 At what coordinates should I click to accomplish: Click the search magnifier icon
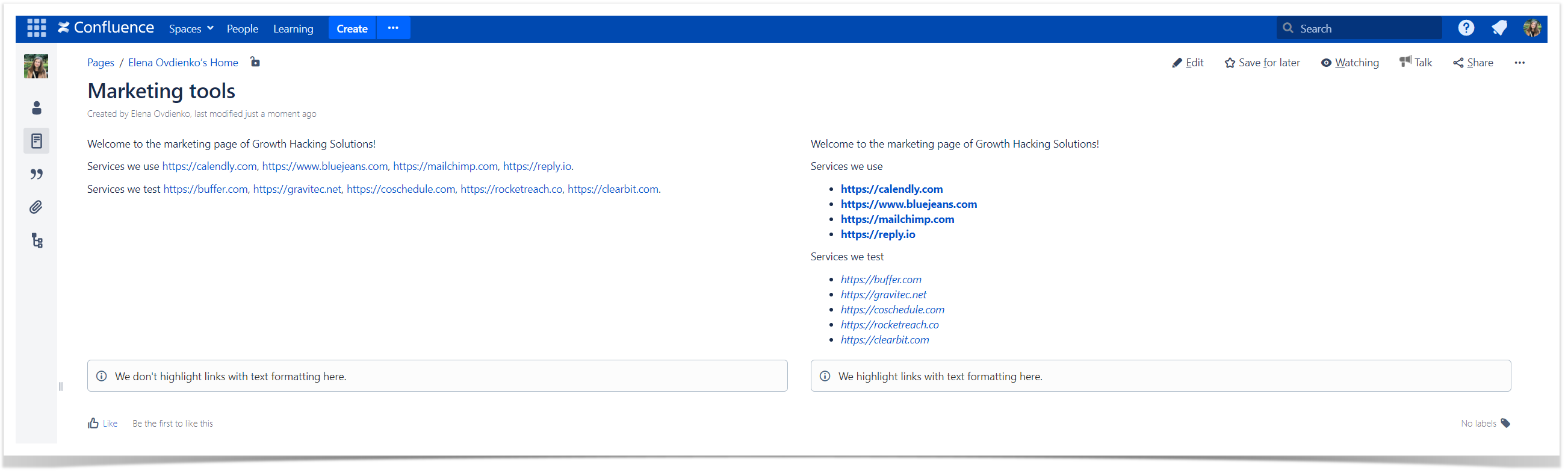point(1288,28)
